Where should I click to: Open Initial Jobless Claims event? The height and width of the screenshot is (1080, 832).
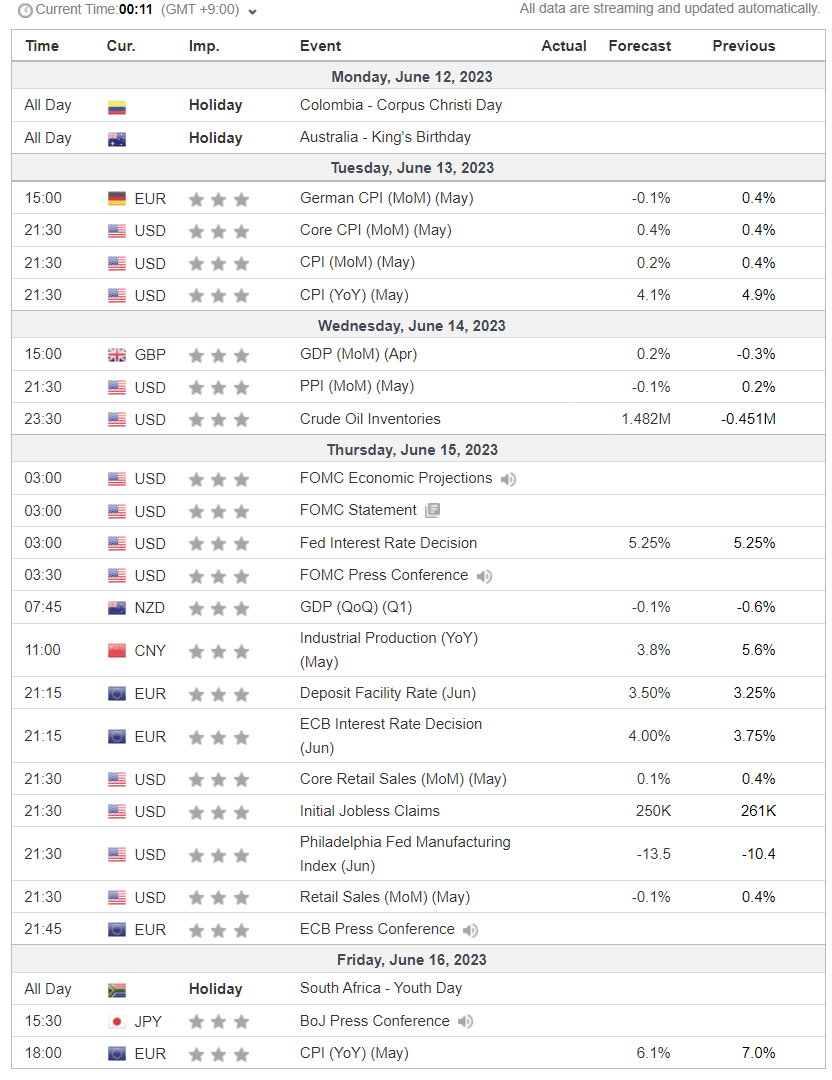point(369,811)
